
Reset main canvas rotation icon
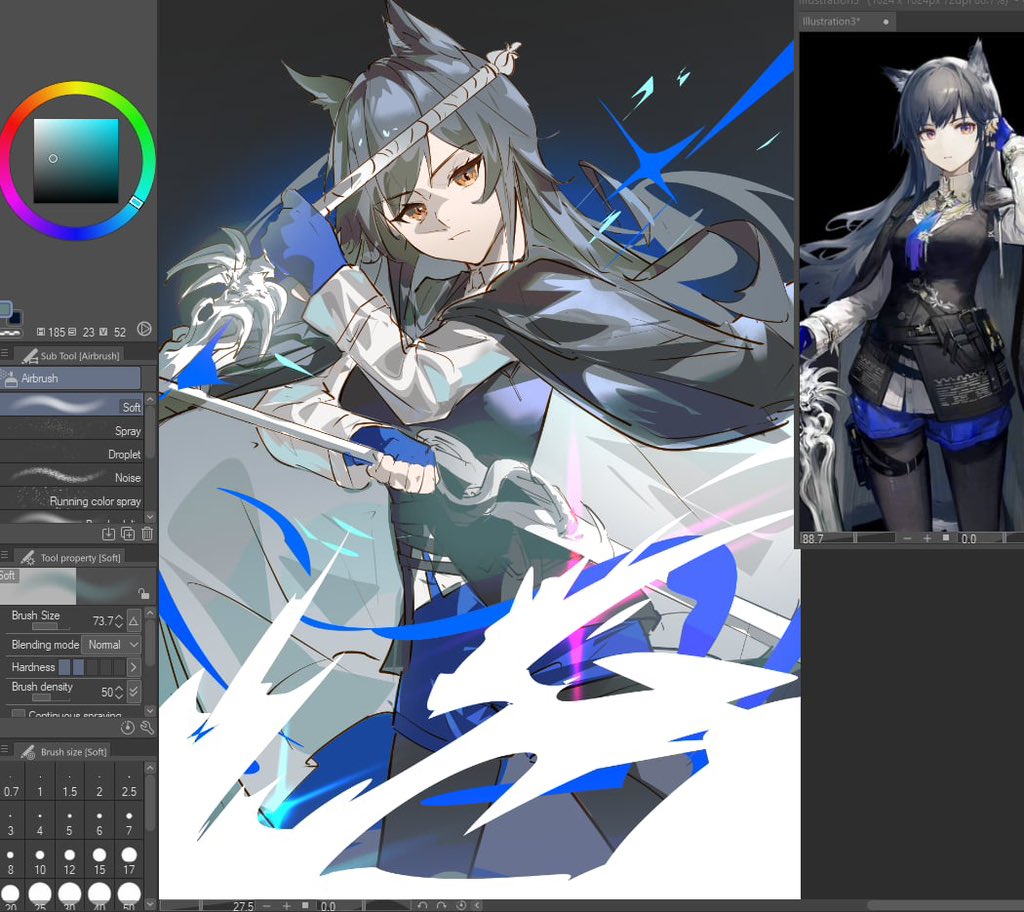[461, 905]
